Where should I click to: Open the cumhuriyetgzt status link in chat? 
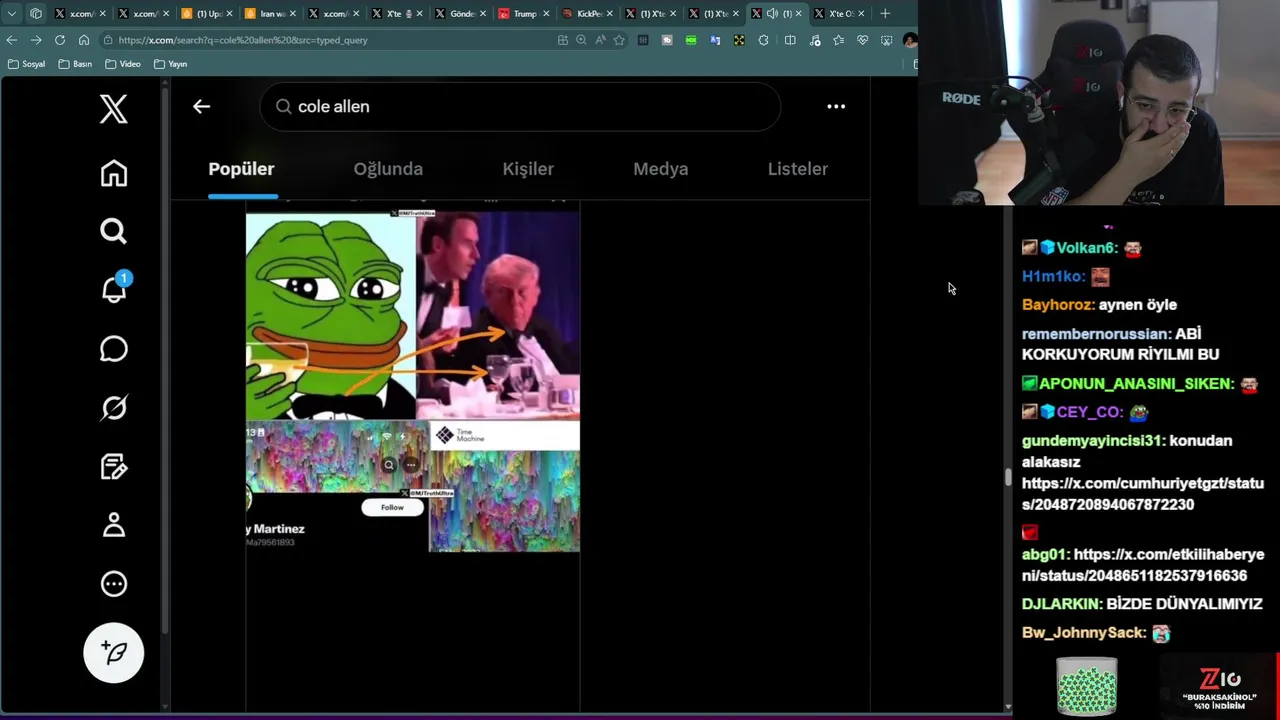point(1143,494)
